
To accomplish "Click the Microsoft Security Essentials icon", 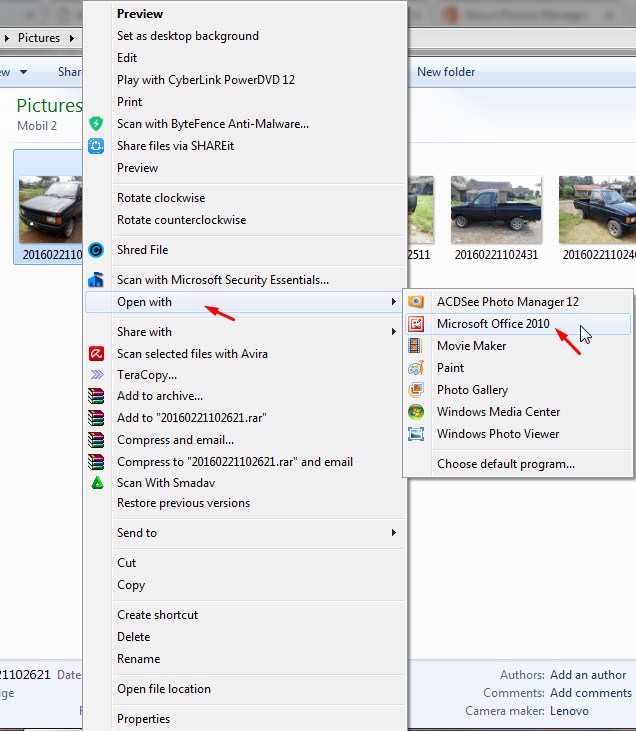I will coord(96,280).
